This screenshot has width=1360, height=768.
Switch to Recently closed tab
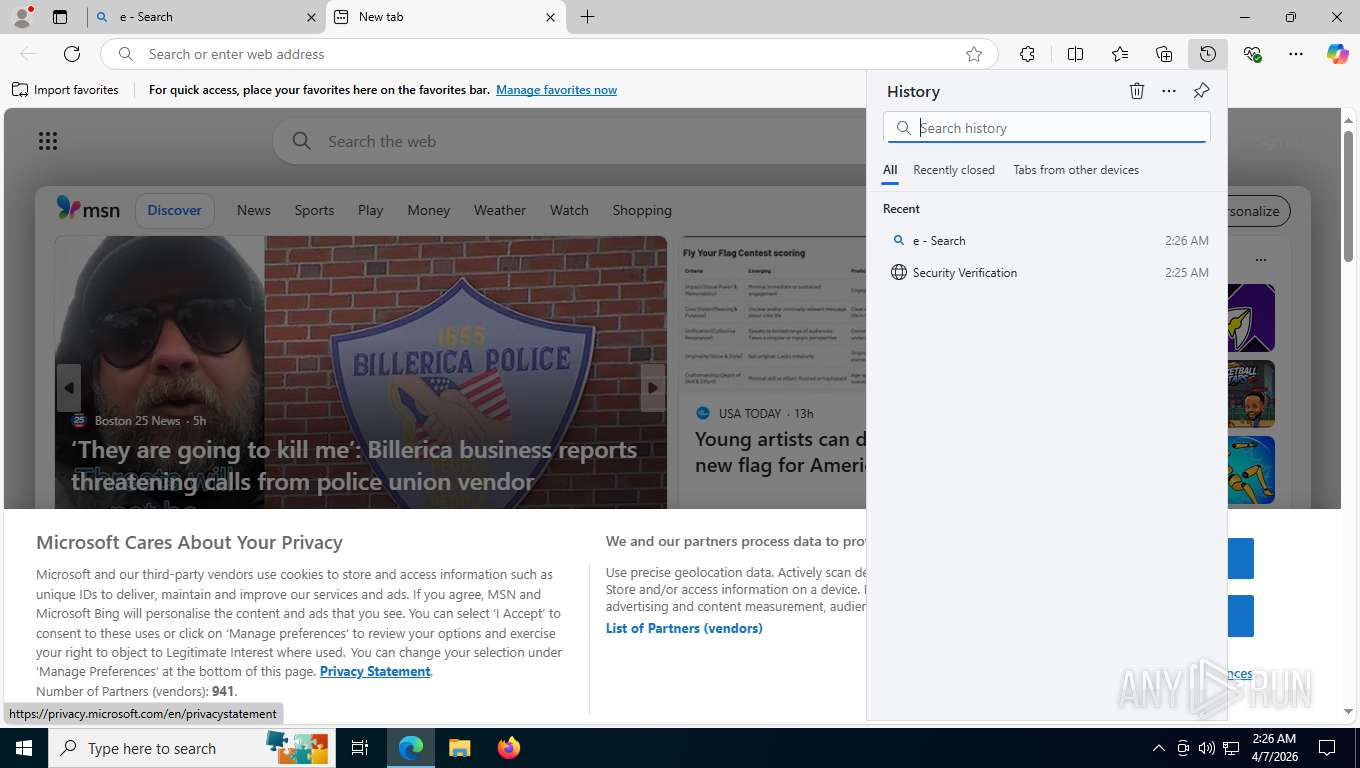pyautogui.click(x=954, y=170)
